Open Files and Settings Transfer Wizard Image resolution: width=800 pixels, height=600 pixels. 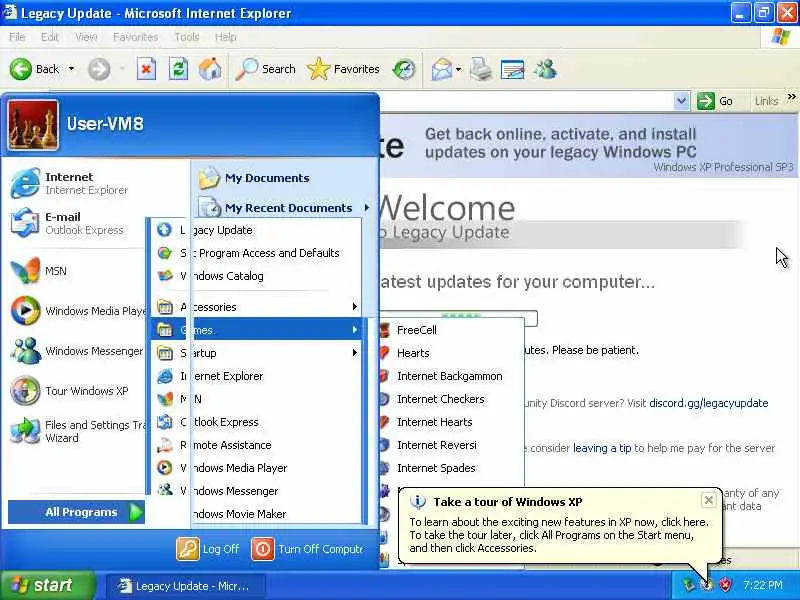[x=77, y=431]
